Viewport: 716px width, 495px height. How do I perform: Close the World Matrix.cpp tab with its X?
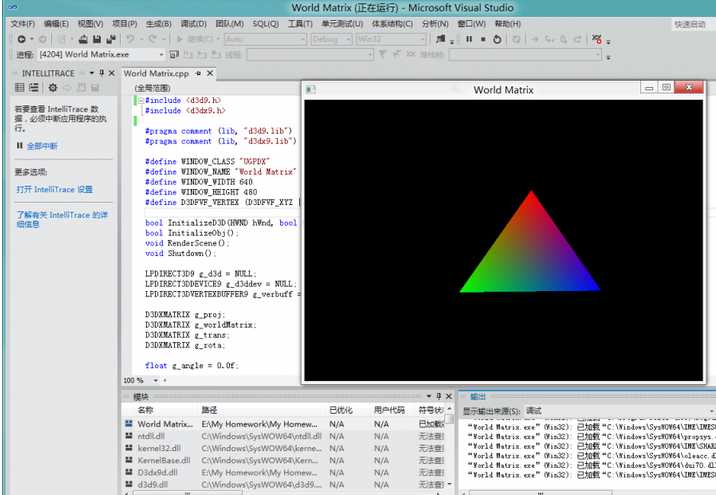210,74
